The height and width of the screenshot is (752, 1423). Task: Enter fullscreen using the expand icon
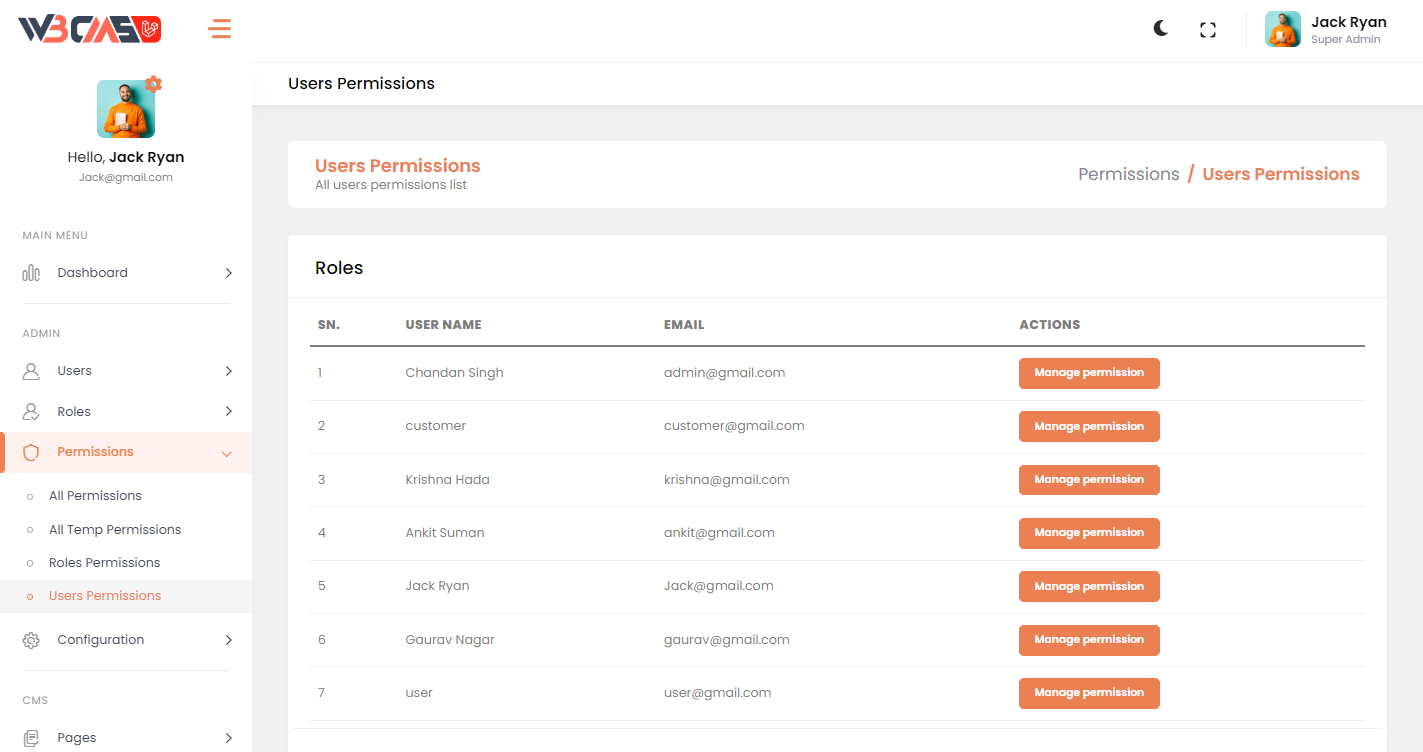(1208, 30)
